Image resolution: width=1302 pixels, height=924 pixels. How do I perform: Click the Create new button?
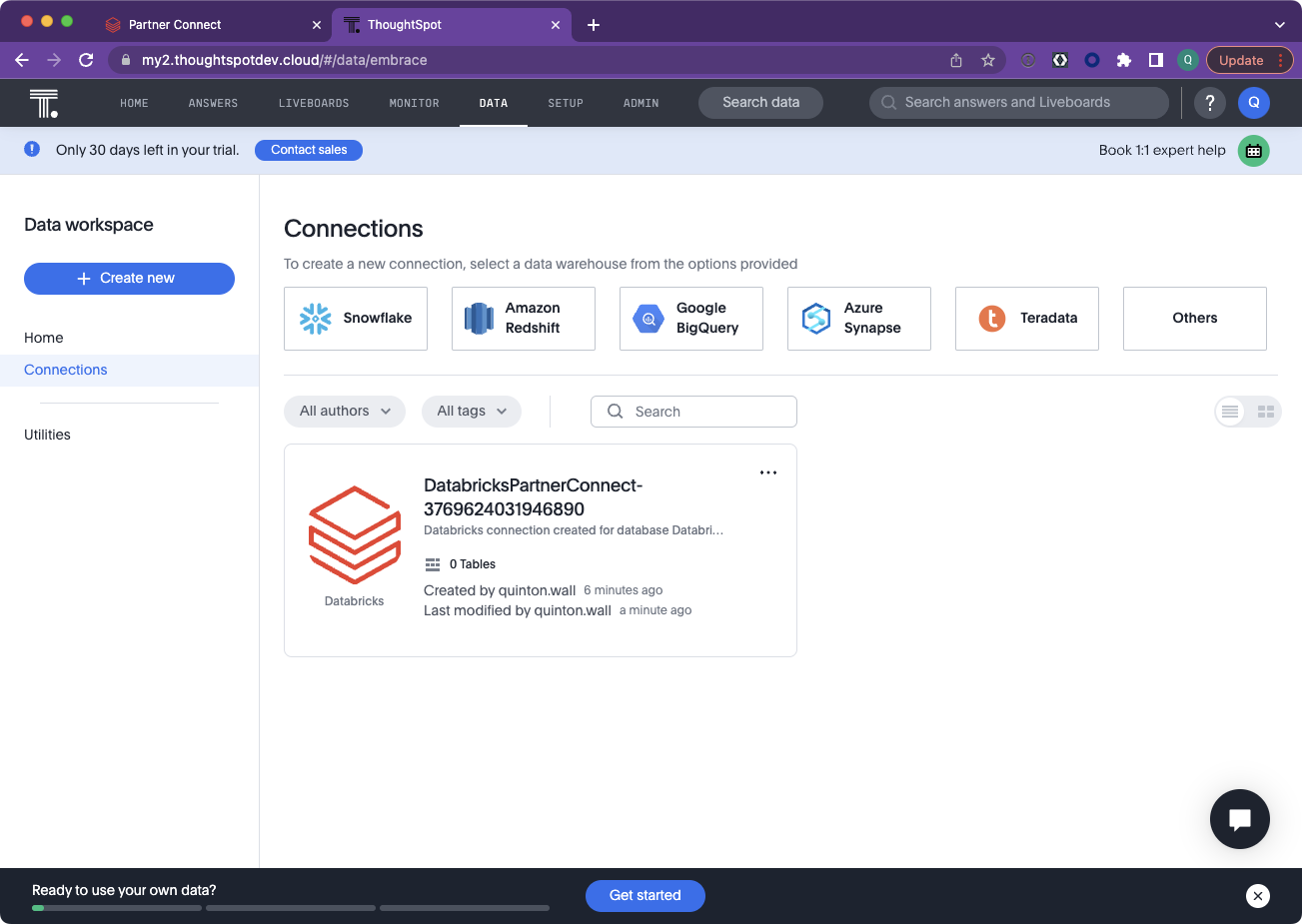click(x=129, y=279)
